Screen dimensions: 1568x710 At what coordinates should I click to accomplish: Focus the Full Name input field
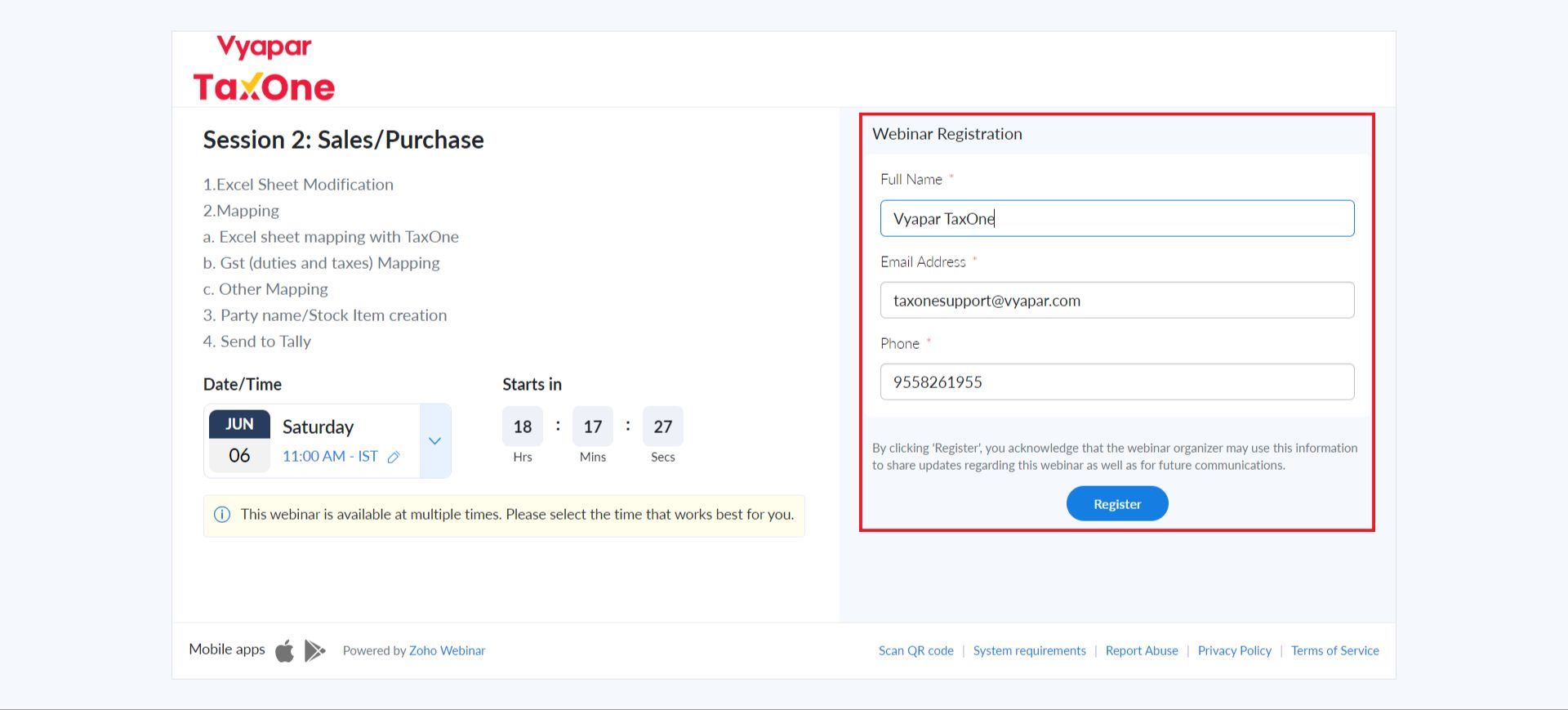(x=1117, y=218)
